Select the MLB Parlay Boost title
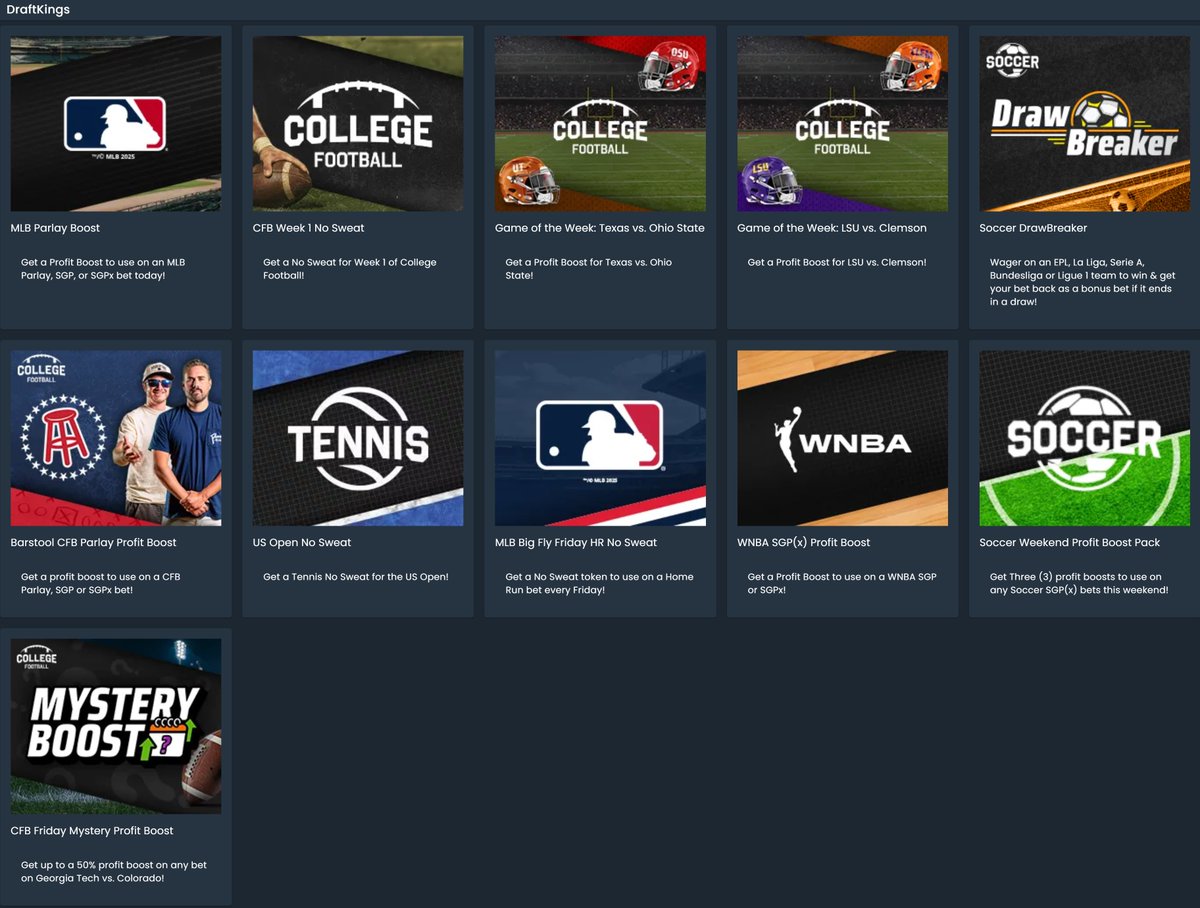 click(55, 228)
